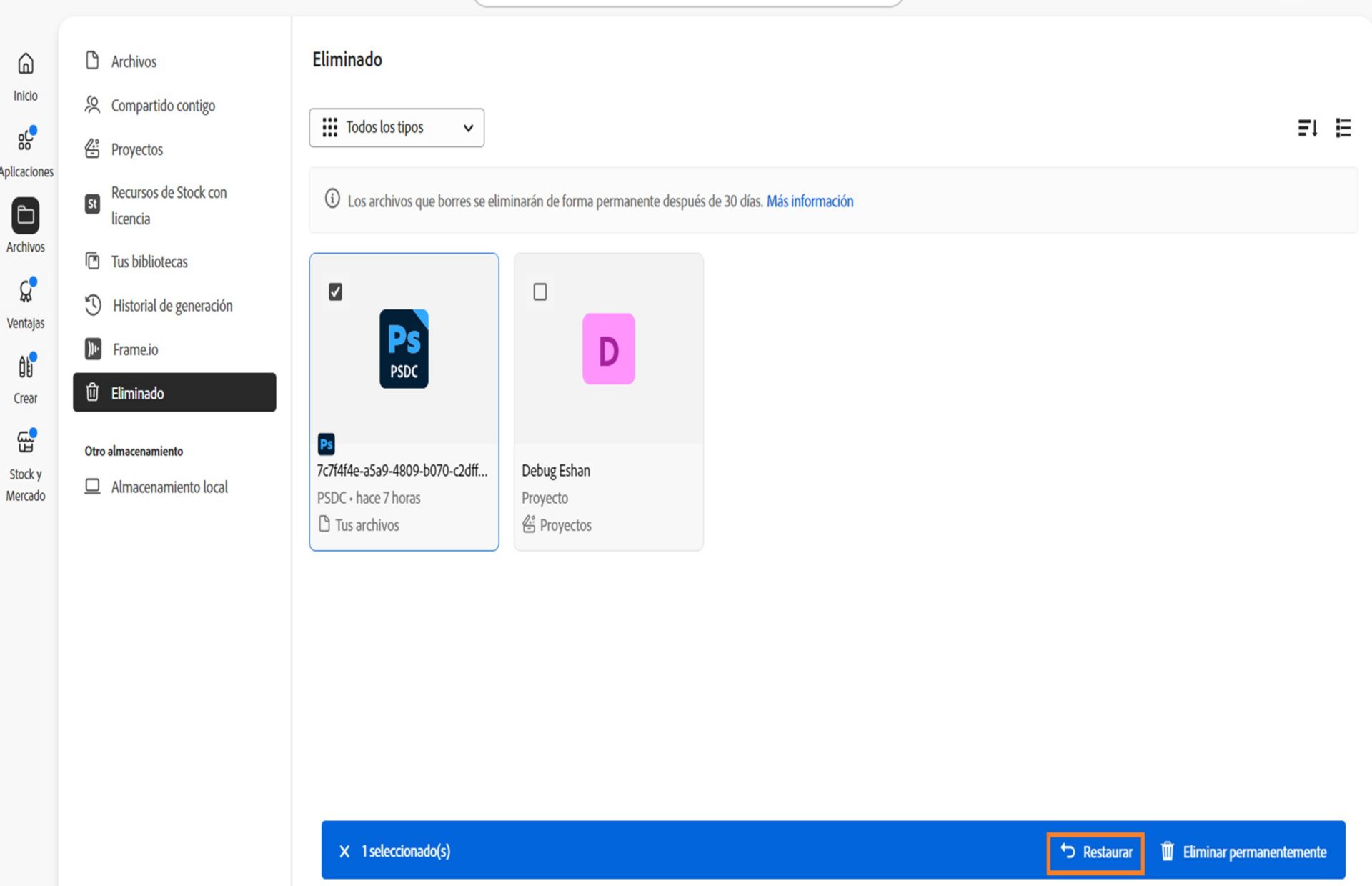The image size is (1372, 886).
Task: Click the info icon in banner
Action: (x=332, y=199)
